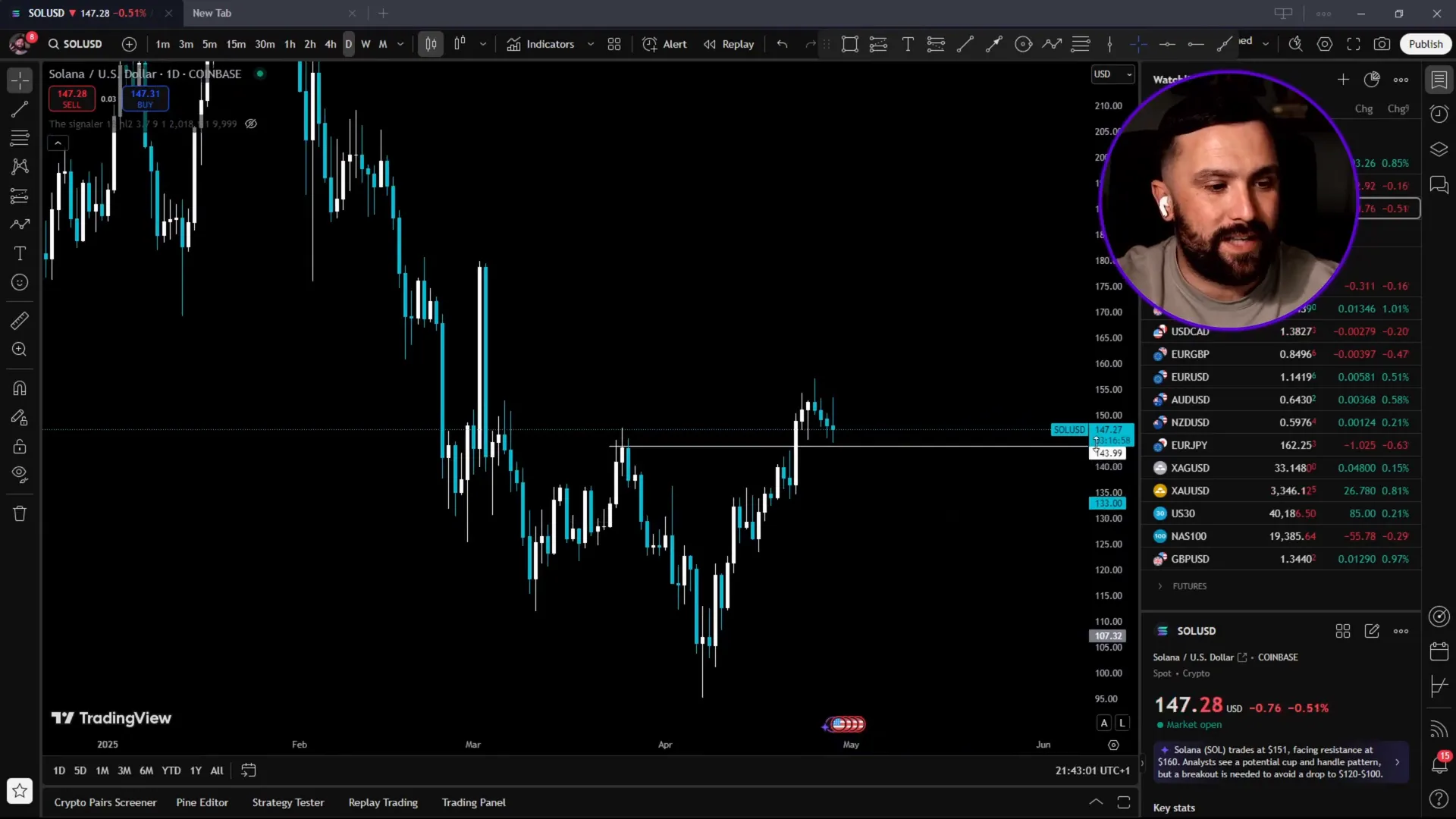Enter fullscreen mode

pos(1354,44)
